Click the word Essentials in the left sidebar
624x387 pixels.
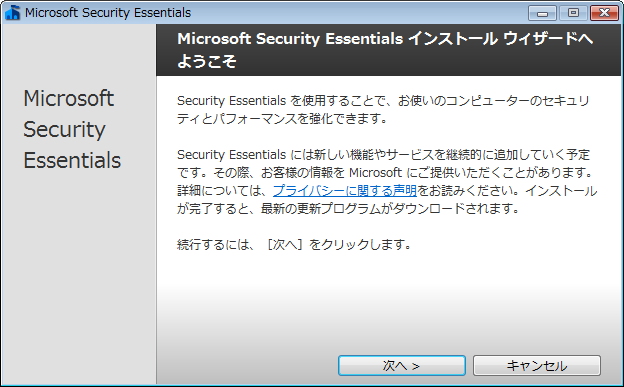pyautogui.click(x=72, y=160)
